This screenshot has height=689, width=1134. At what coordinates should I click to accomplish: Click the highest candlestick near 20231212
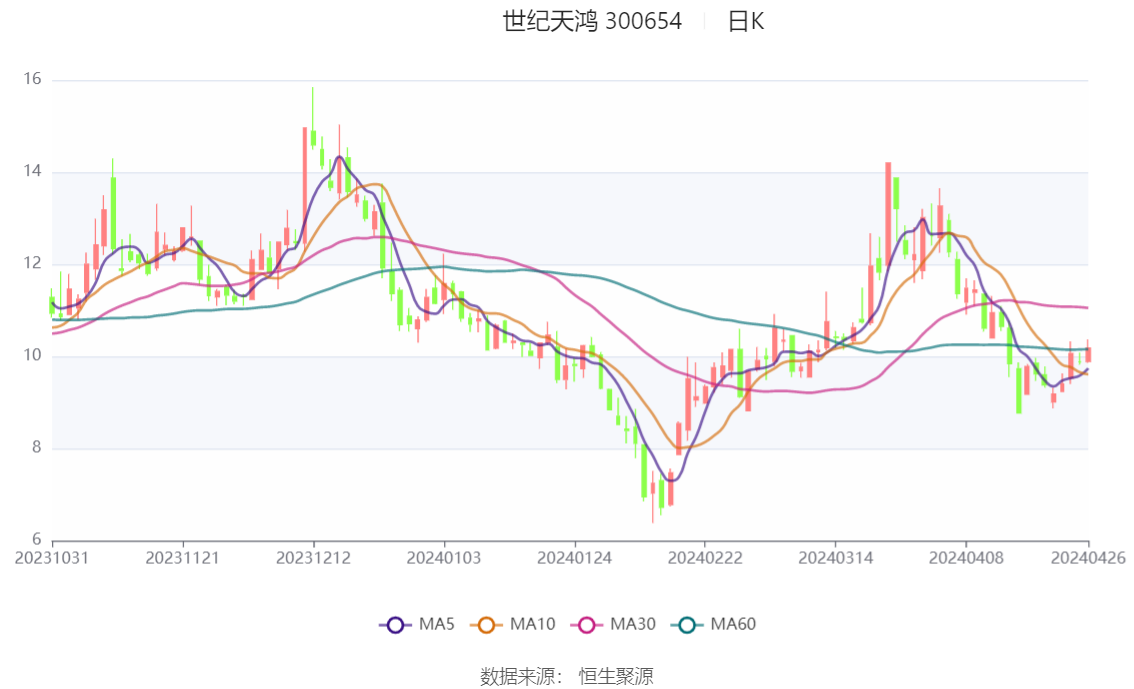pyautogui.click(x=313, y=119)
